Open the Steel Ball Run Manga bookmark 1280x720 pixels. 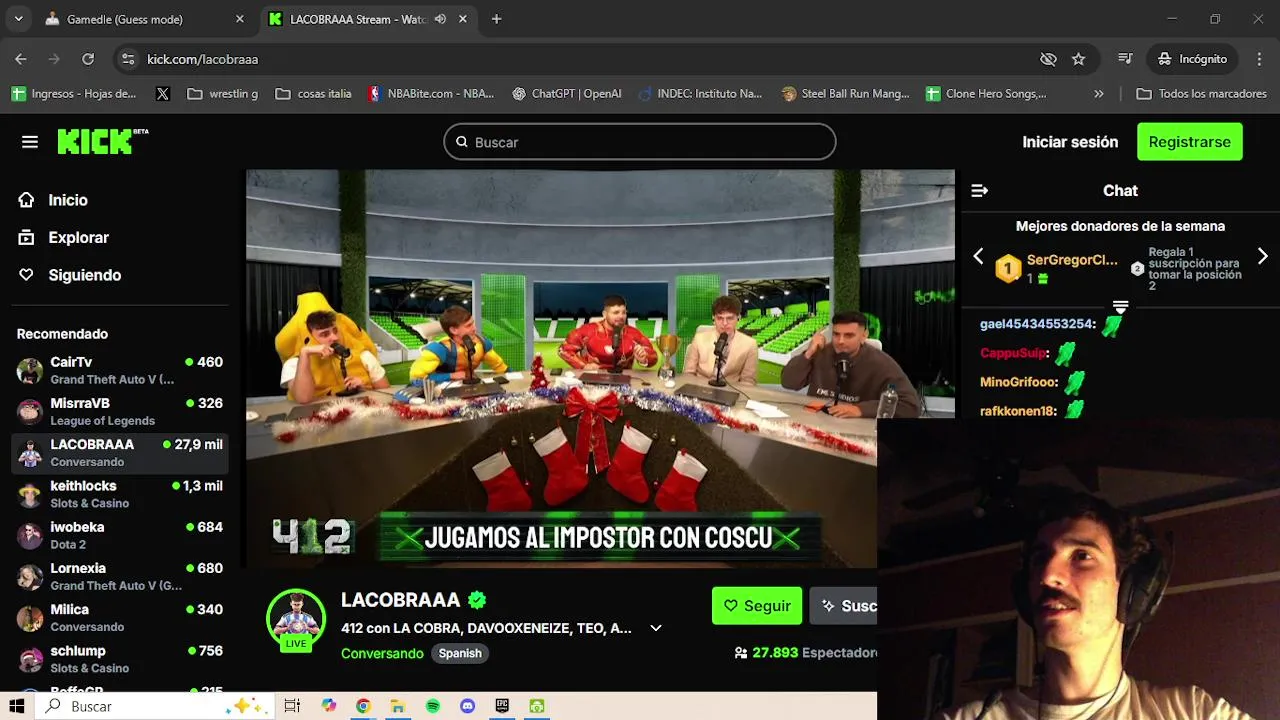tap(846, 94)
